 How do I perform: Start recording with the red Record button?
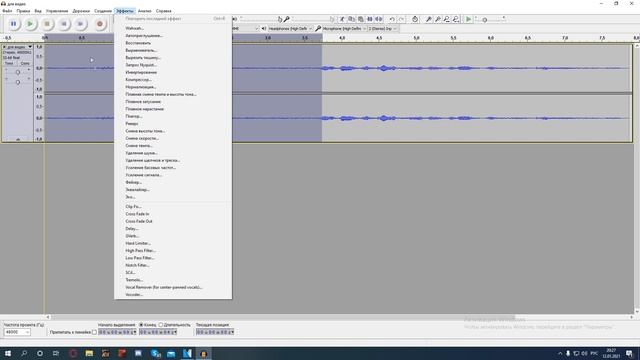point(100,24)
